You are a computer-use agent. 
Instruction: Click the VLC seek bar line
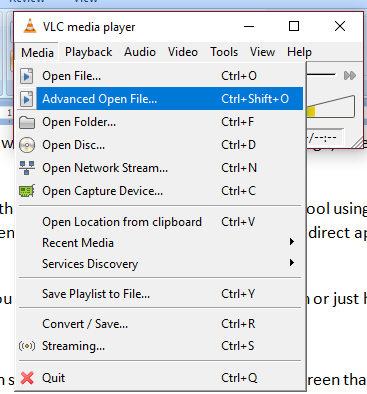[321, 75]
